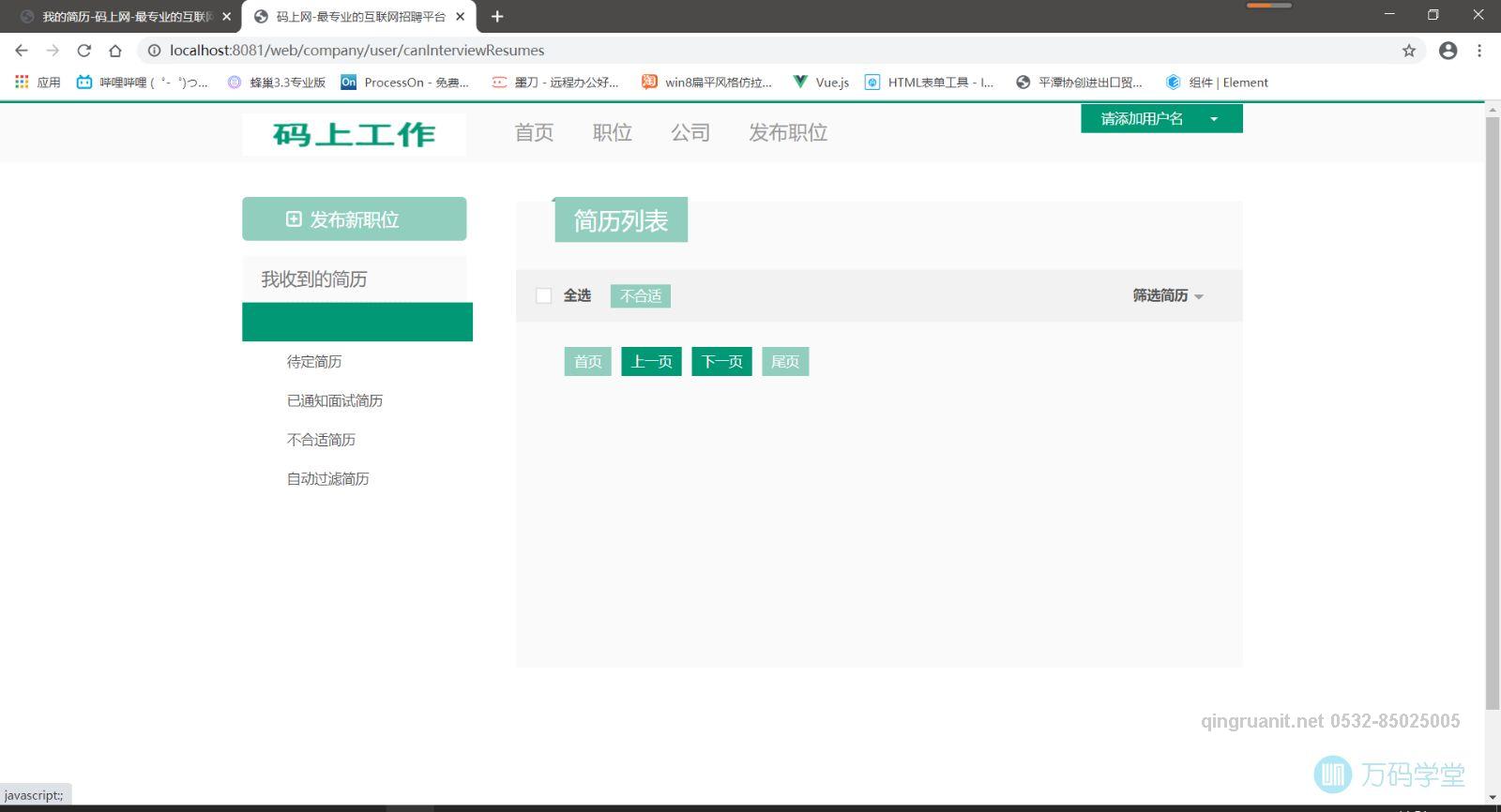The width and height of the screenshot is (1501, 812).
Task: View site information icon beside the URL
Action: tap(155, 51)
